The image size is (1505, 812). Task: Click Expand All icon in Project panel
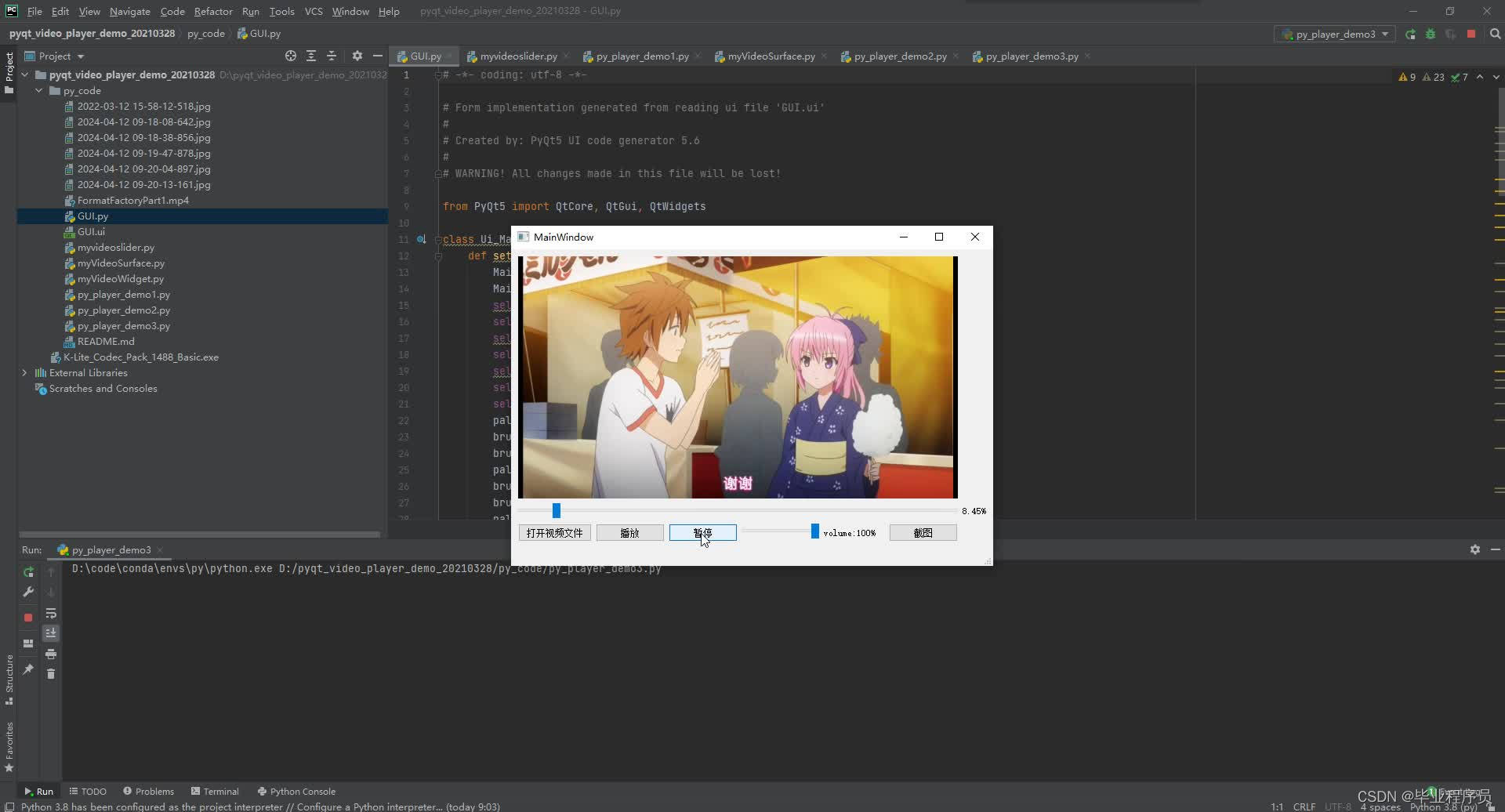[x=311, y=56]
